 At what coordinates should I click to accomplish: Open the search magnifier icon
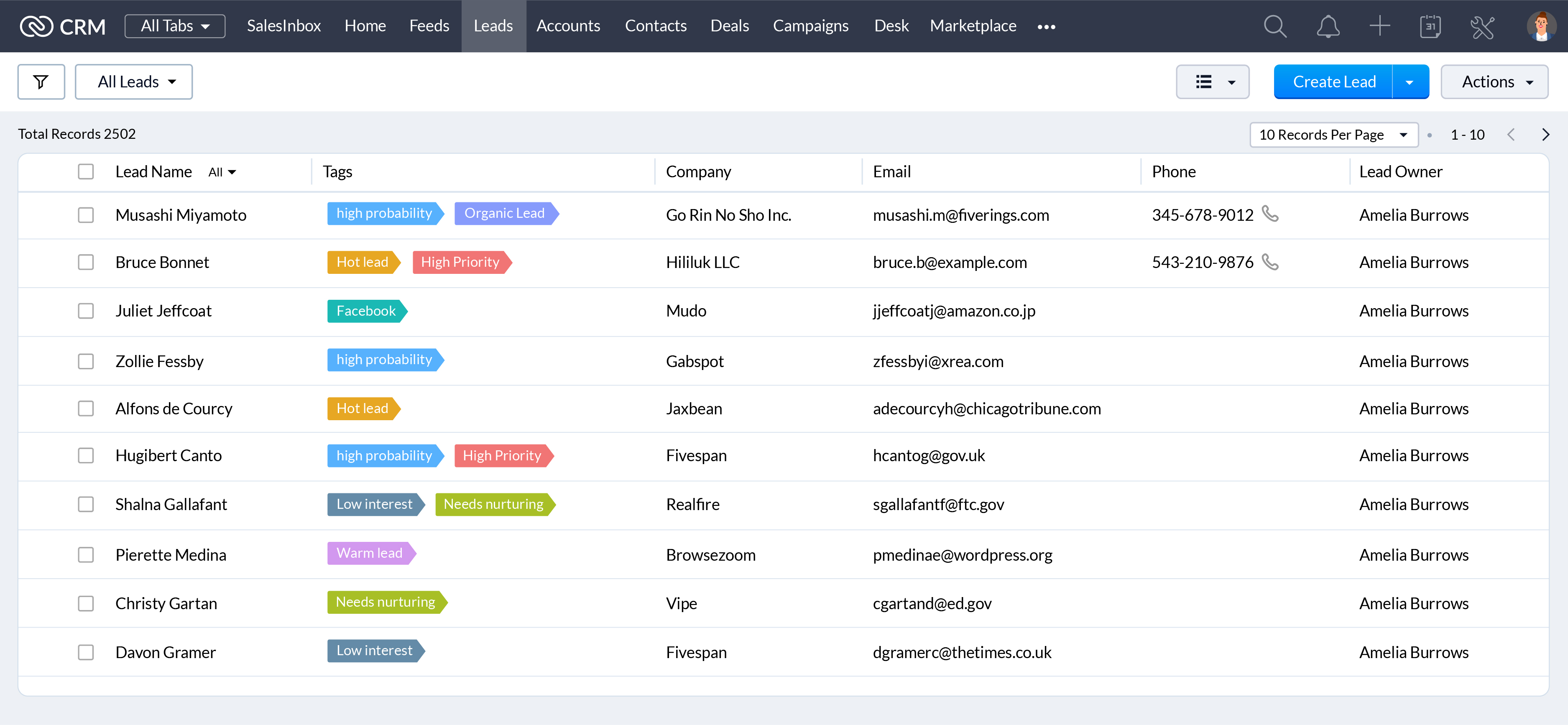1274,26
